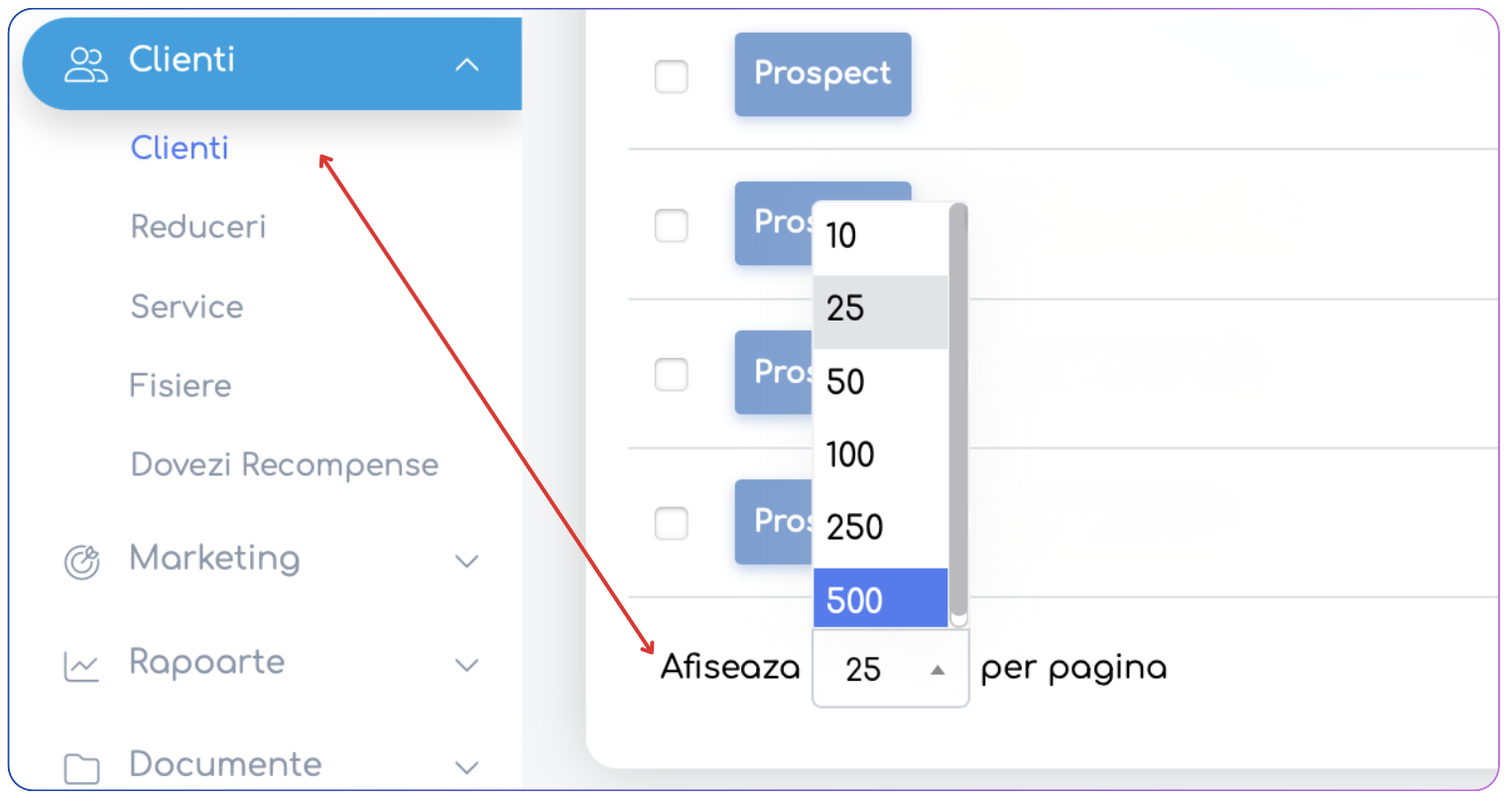Expand the Documente menu section
The height and width of the screenshot is (804, 1512).
[466, 767]
